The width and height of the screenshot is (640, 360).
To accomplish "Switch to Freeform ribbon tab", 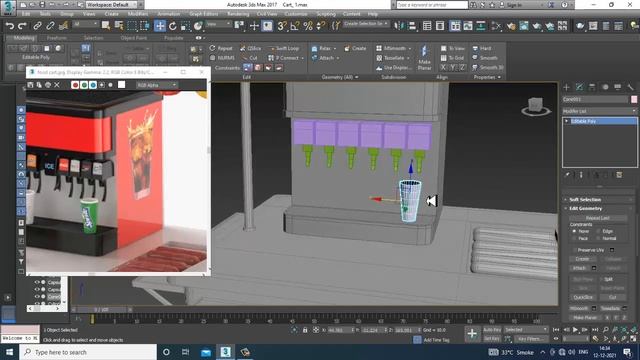I will click(x=57, y=38).
